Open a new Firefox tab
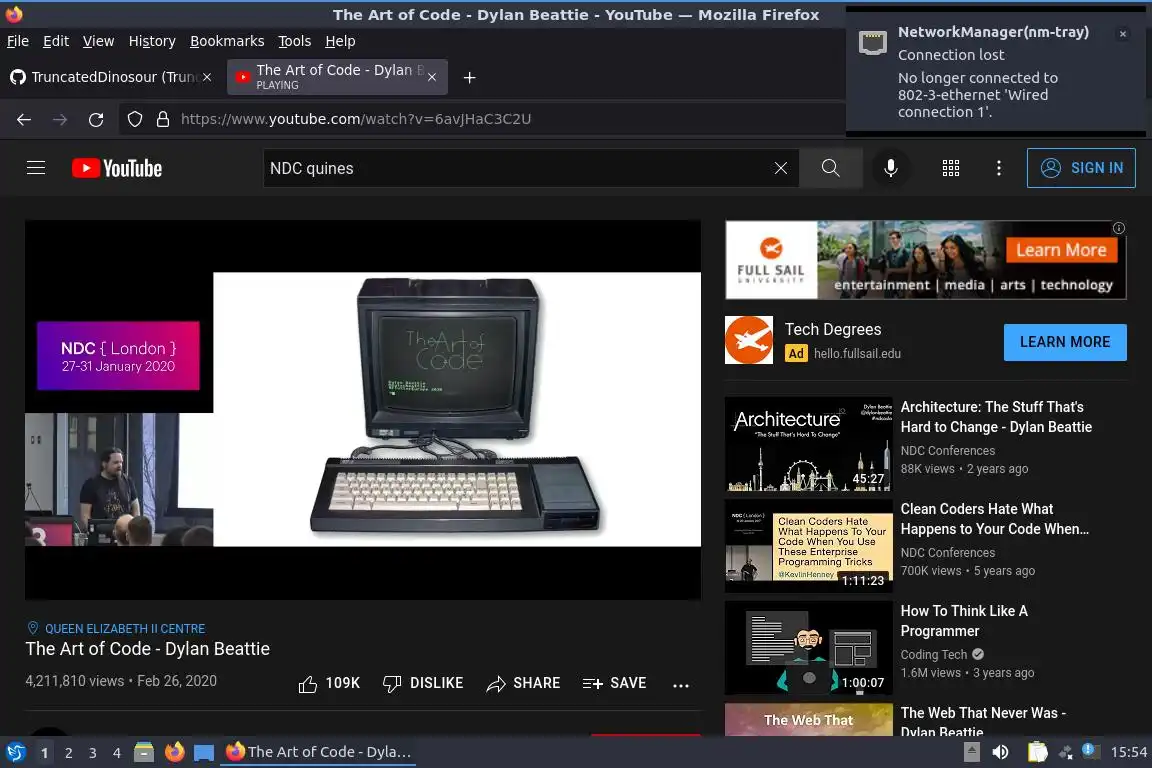This screenshot has width=1152, height=768. 469,77
